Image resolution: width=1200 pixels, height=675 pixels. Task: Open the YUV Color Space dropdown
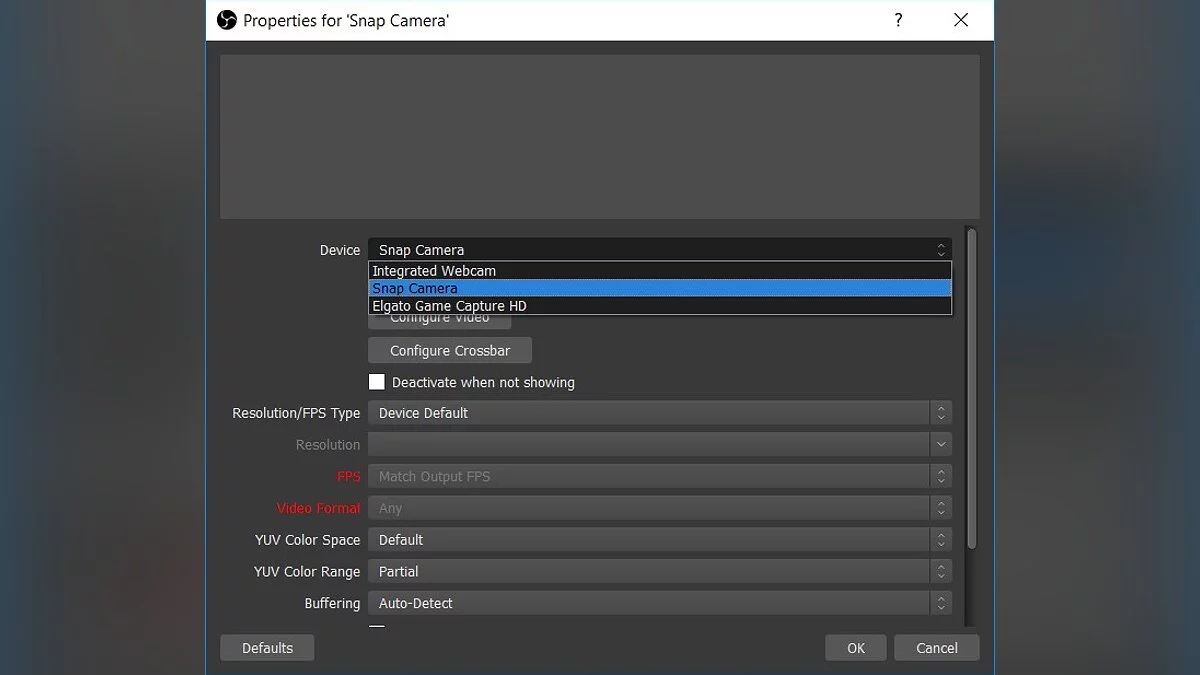pyautogui.click(x=659, y=540)
